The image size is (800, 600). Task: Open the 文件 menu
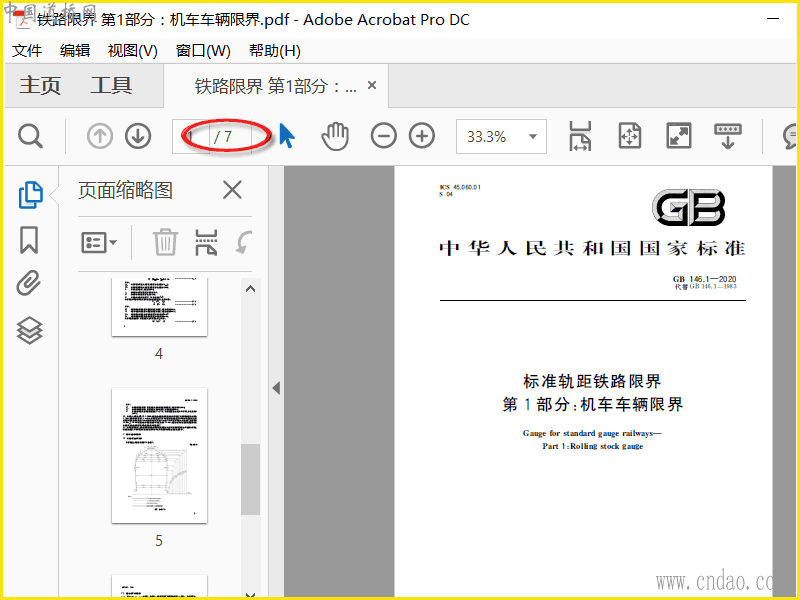(27, 51)
